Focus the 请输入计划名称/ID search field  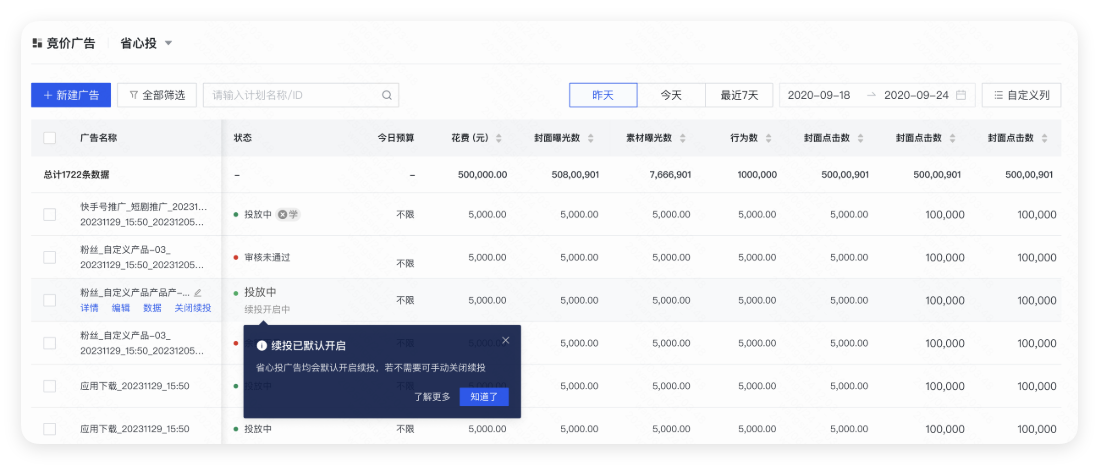coord(301,95)
